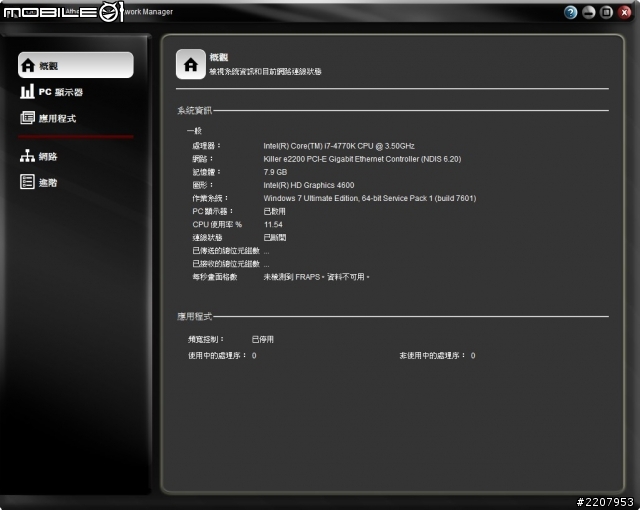640x510 pixels.
Task: Go to the 進階 advanced page
Action: 48,182
